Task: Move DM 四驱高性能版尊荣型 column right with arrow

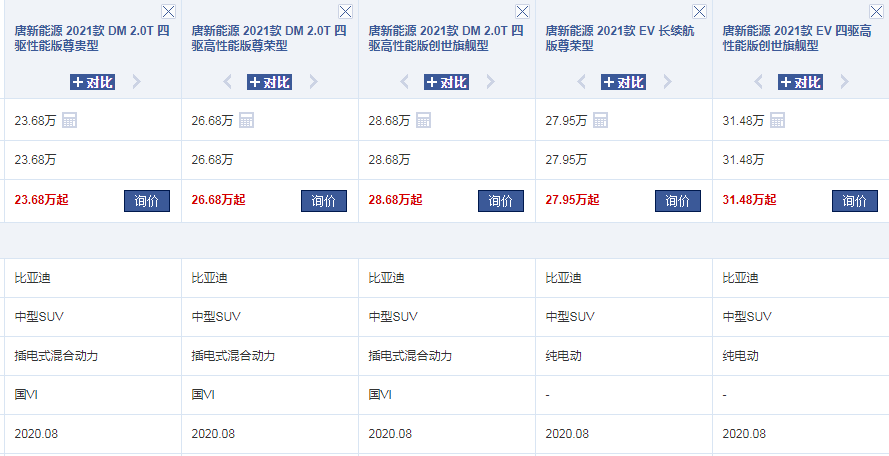Action: [x=313, y=82]
